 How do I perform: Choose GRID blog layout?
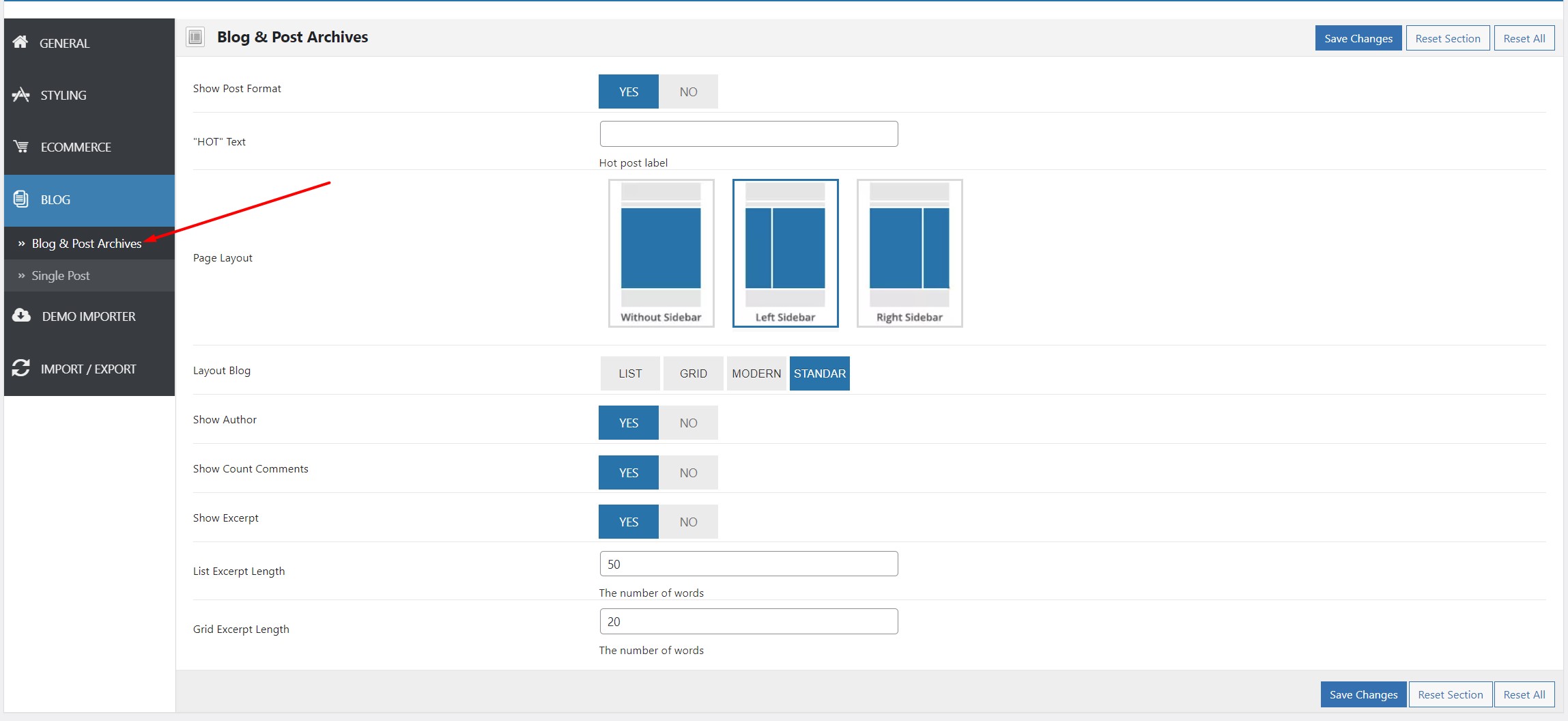[x=693, y=373]
